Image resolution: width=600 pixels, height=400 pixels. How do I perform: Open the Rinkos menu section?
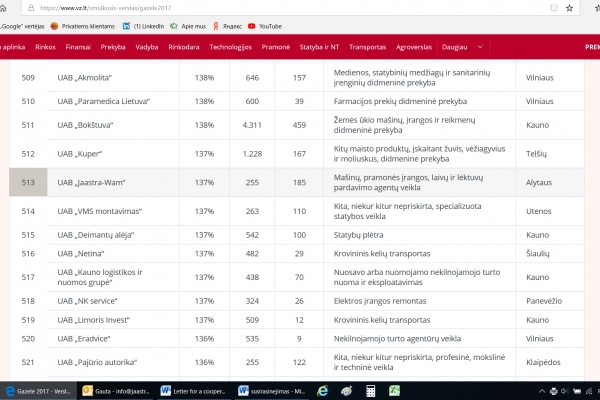pyautogui.click(x=45, y=47)
